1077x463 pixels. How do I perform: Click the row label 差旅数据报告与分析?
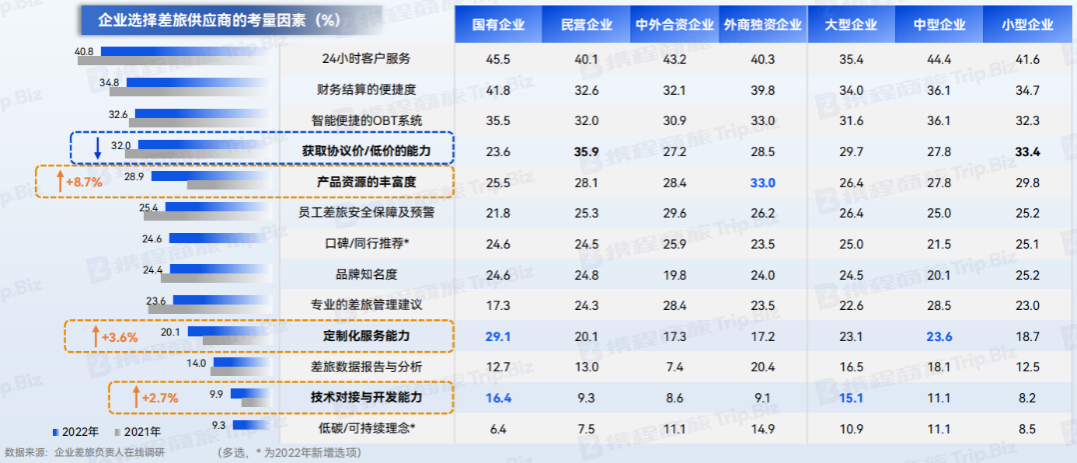366,367
